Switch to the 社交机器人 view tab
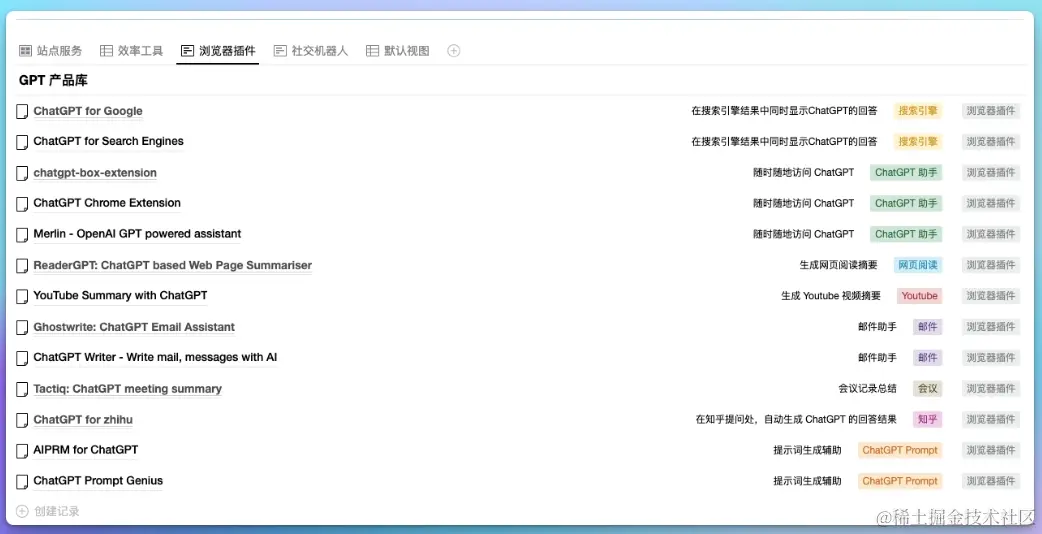Viewport: 1042px width, 534px height. (x=311, y=50)
